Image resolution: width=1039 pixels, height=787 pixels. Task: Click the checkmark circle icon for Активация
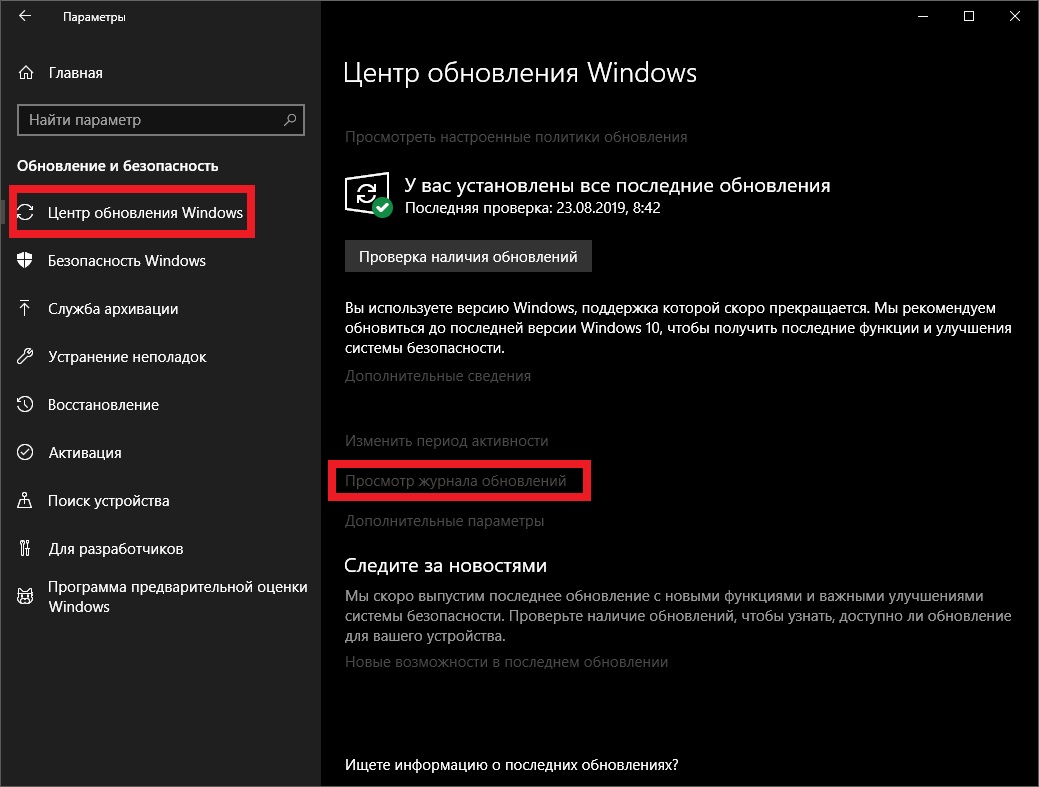25,452
